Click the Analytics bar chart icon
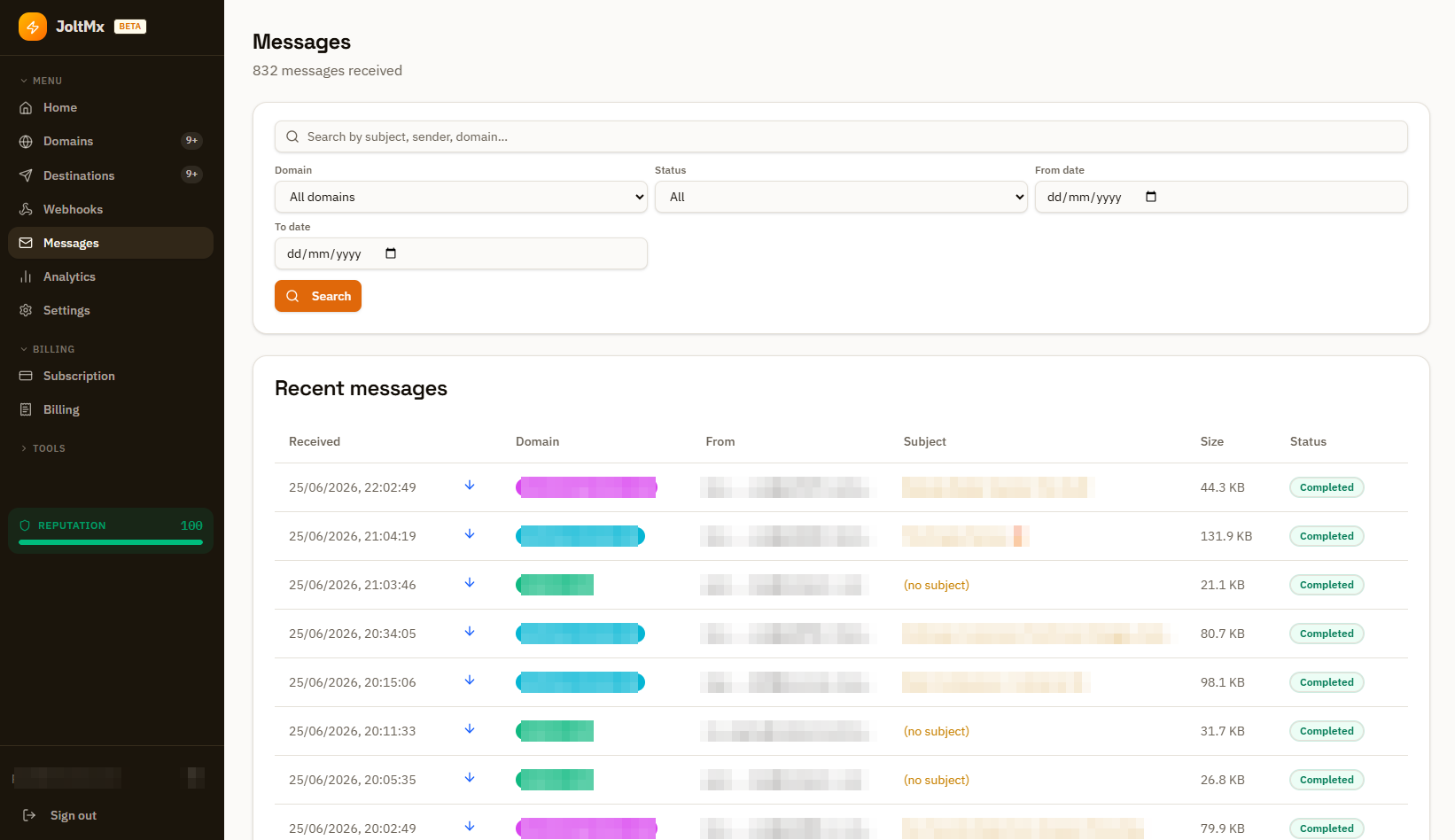 point(26,276)
